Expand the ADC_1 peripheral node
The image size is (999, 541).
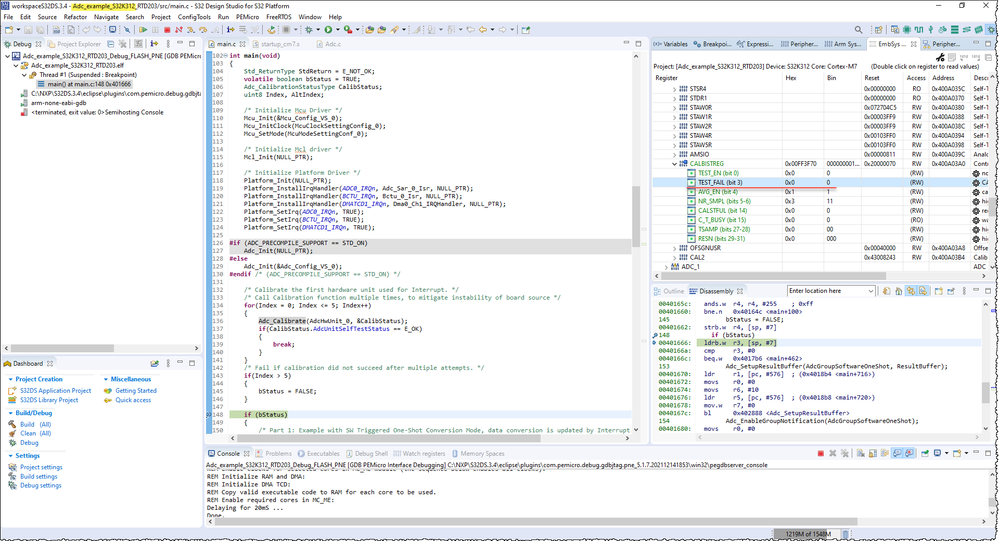tap(666, 267)
